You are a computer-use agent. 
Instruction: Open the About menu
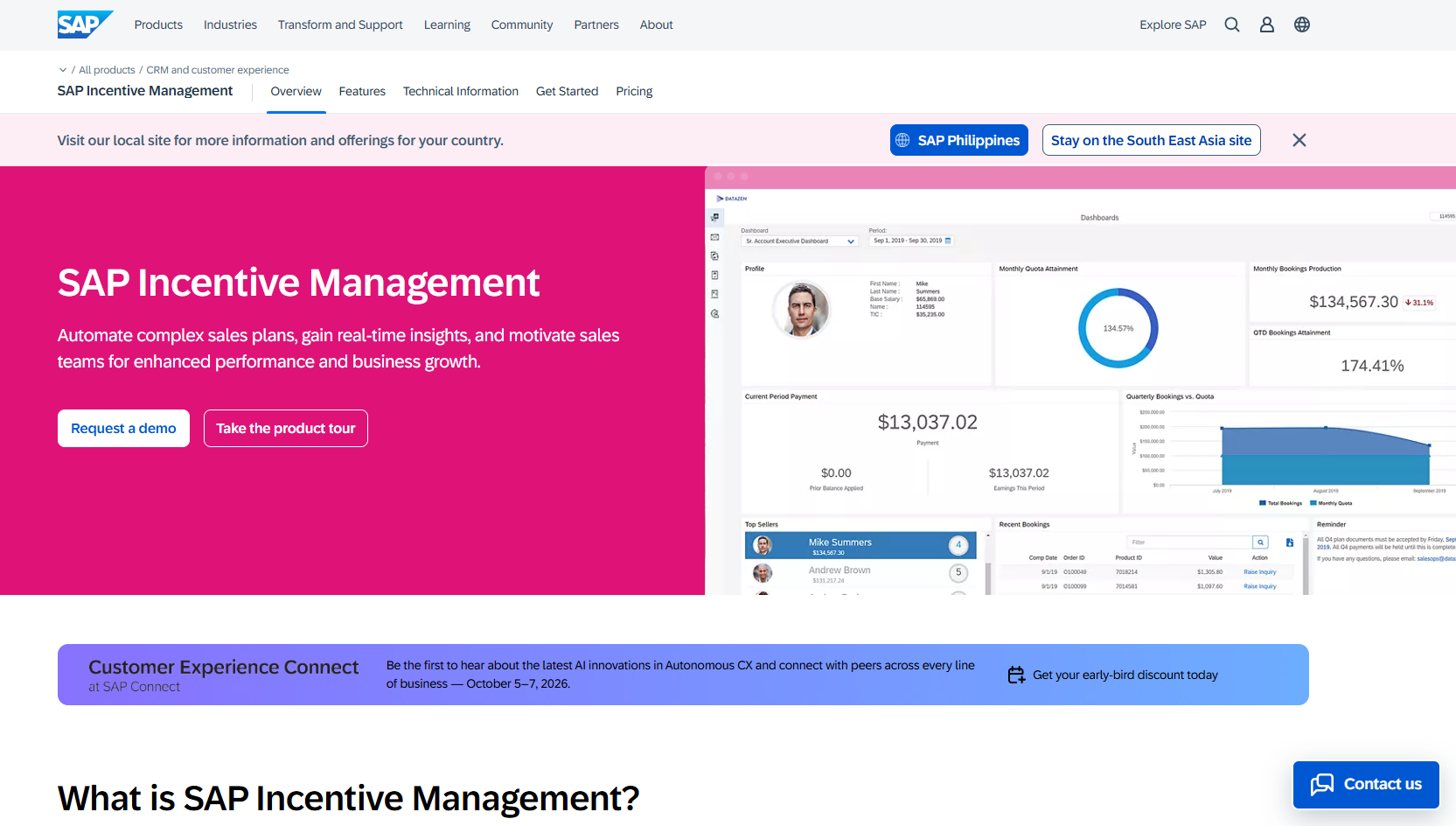click(656, 24)
